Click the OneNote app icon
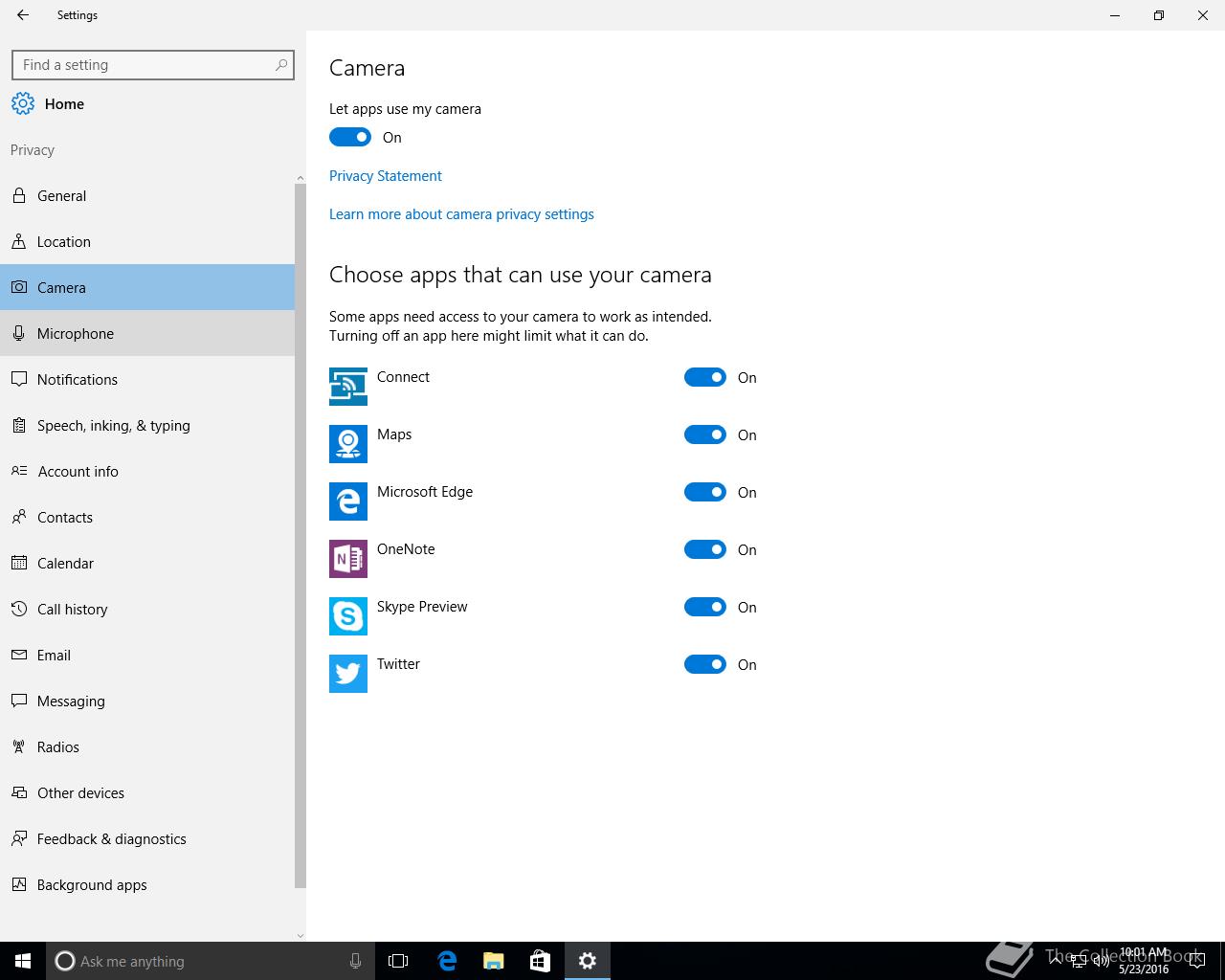The image size is (1225, 980). tap(348, 559)
